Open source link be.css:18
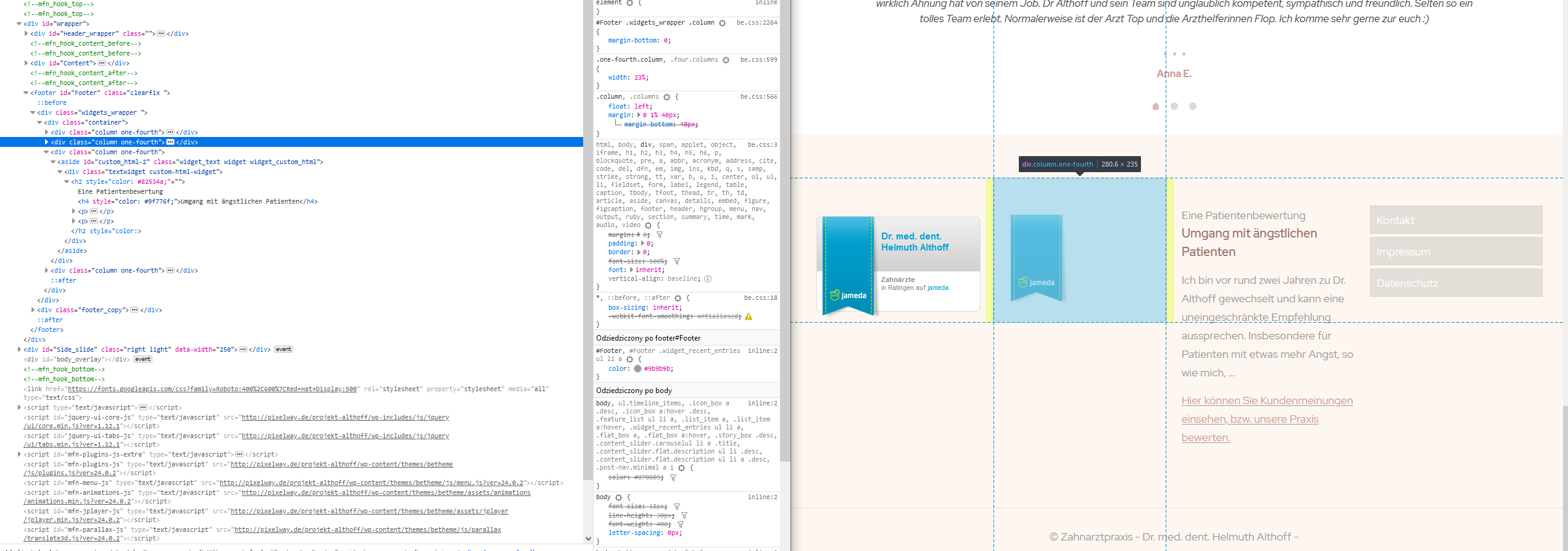Screen dimensions: 1568x551 [x=760, y=298]
